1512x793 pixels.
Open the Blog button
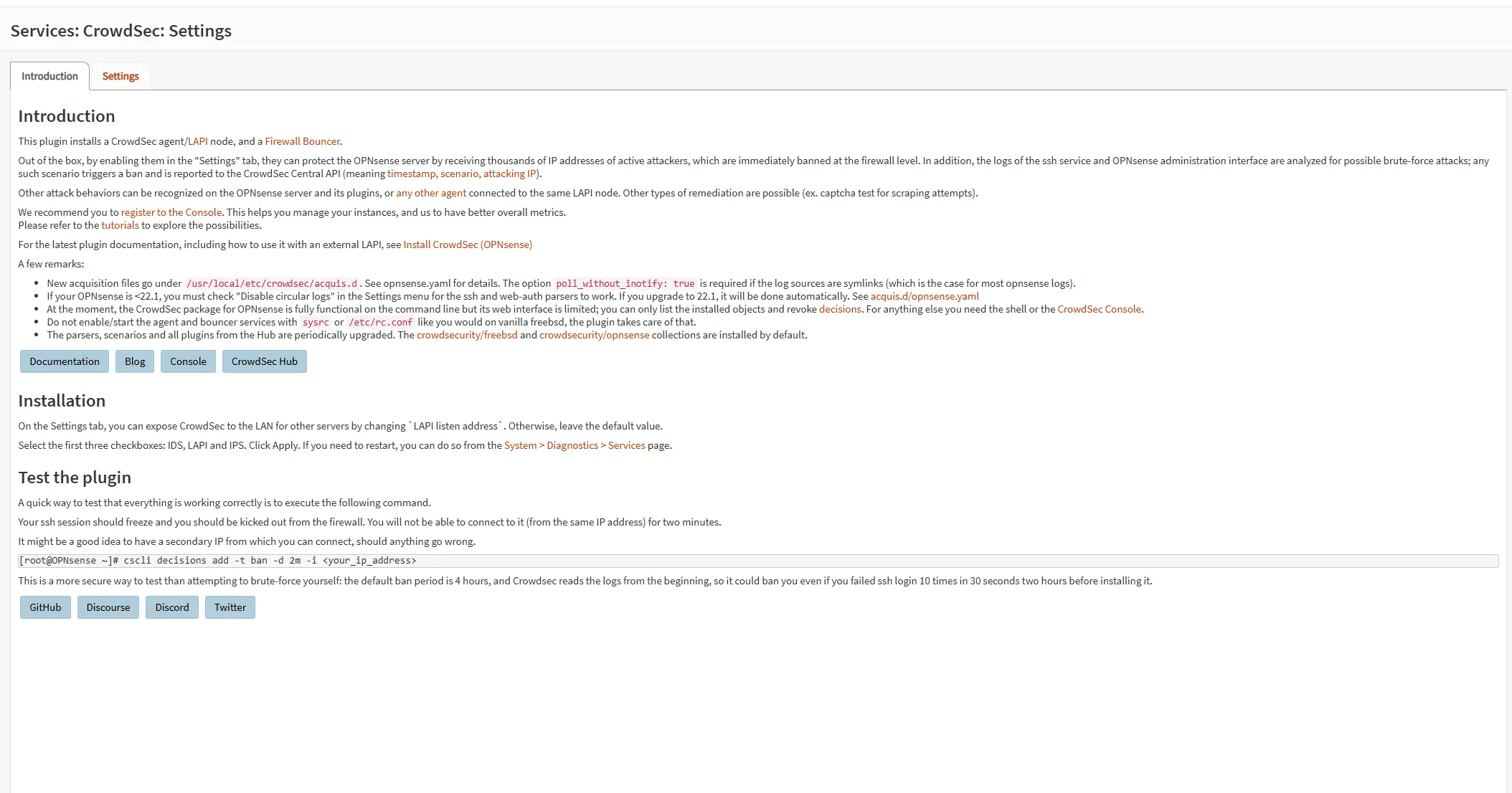(x=135, y=361)
